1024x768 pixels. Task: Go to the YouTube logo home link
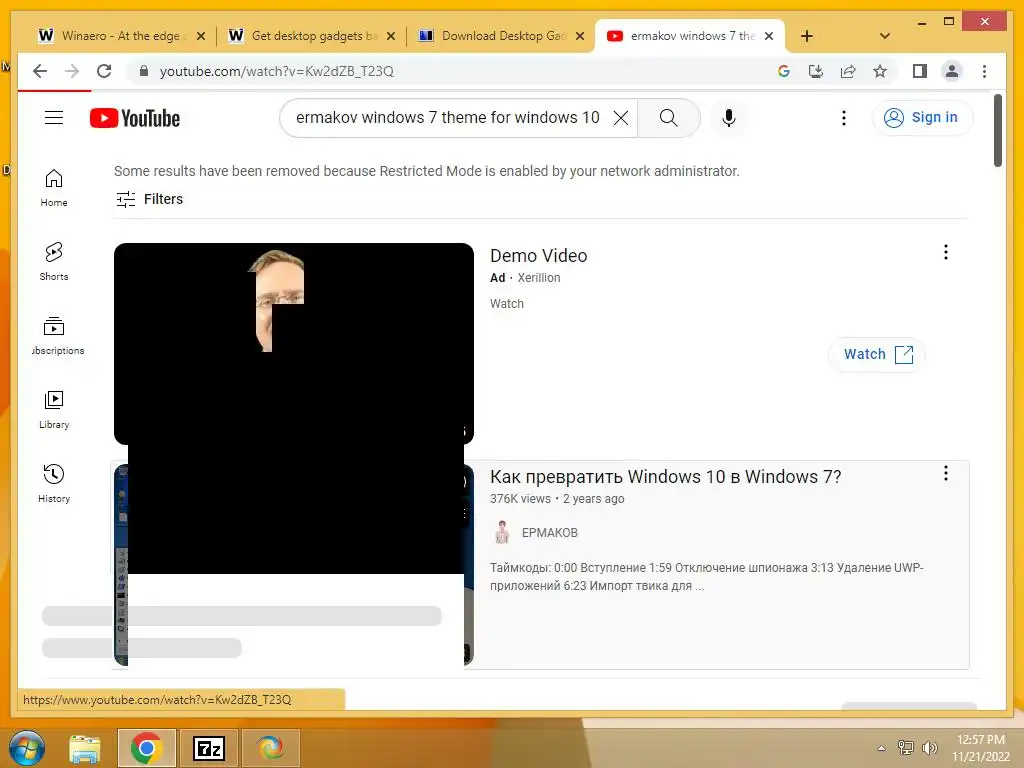[135, 118]
